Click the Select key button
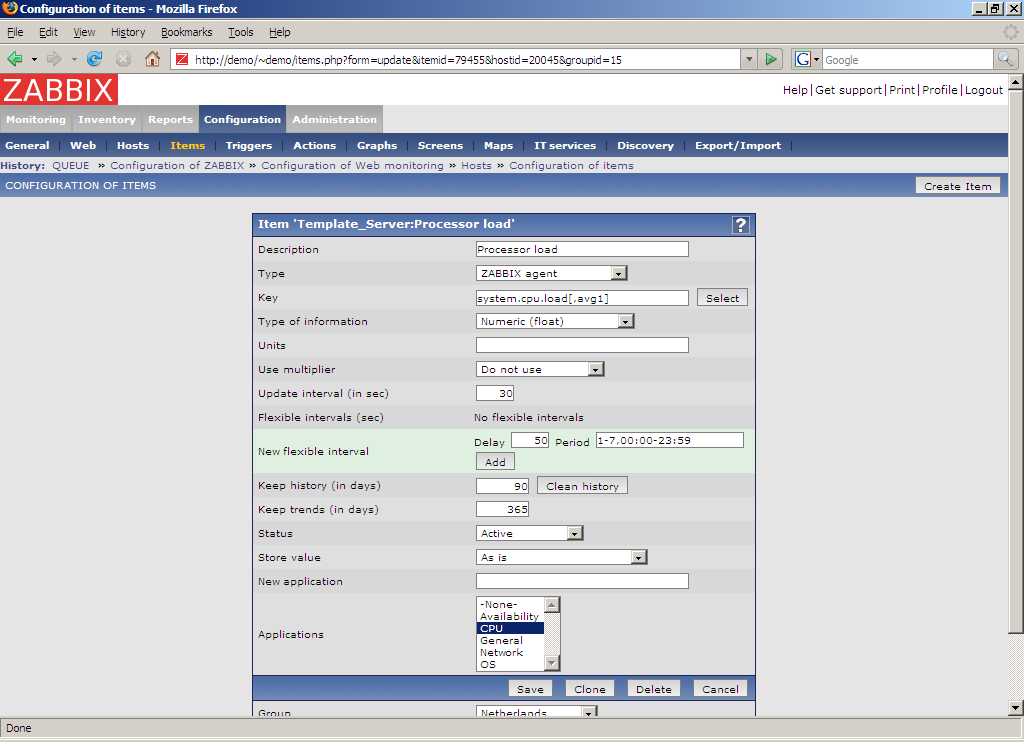 point(722,298)
